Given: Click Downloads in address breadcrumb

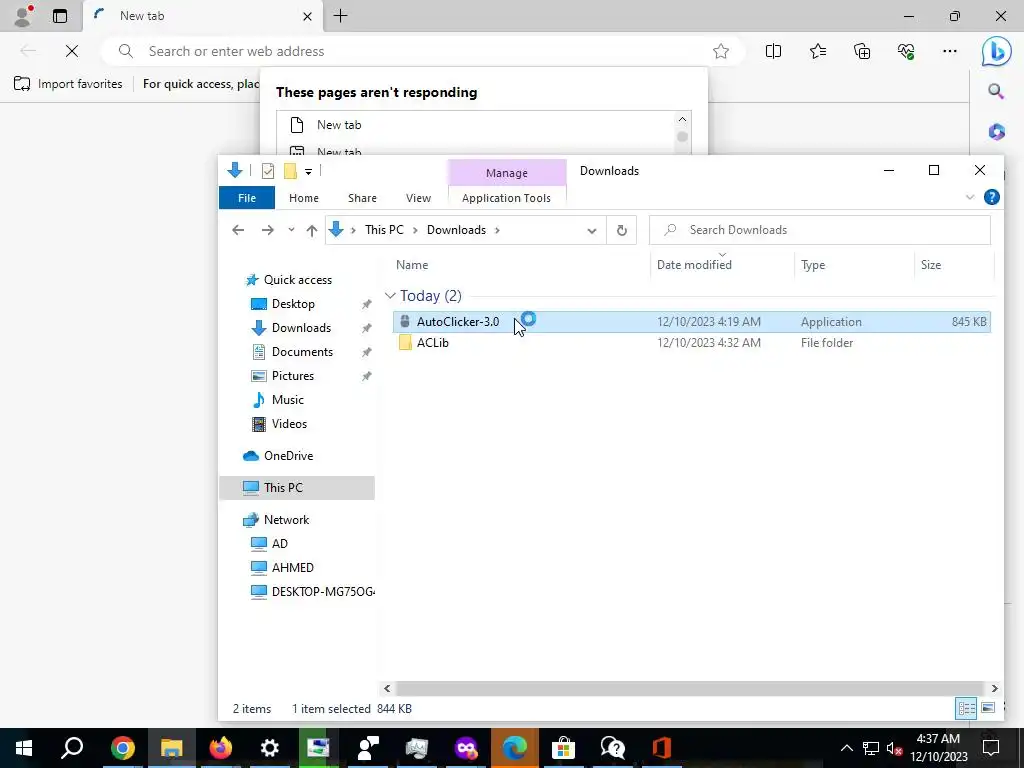Looking at the screenshot, I should [456, 230].
